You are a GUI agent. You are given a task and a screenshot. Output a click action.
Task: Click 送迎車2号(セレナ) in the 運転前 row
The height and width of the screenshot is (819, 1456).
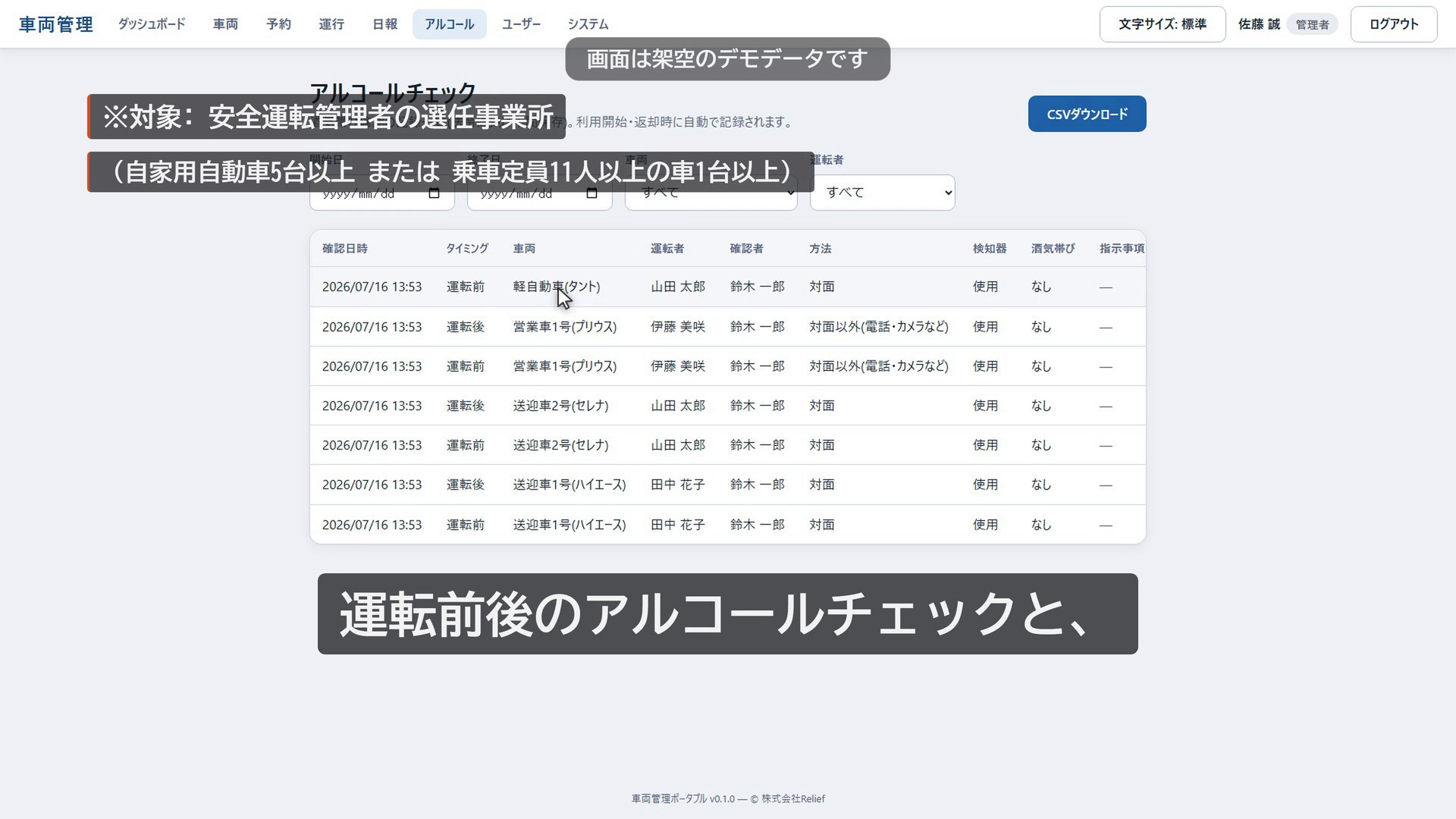tap(561, 445)
